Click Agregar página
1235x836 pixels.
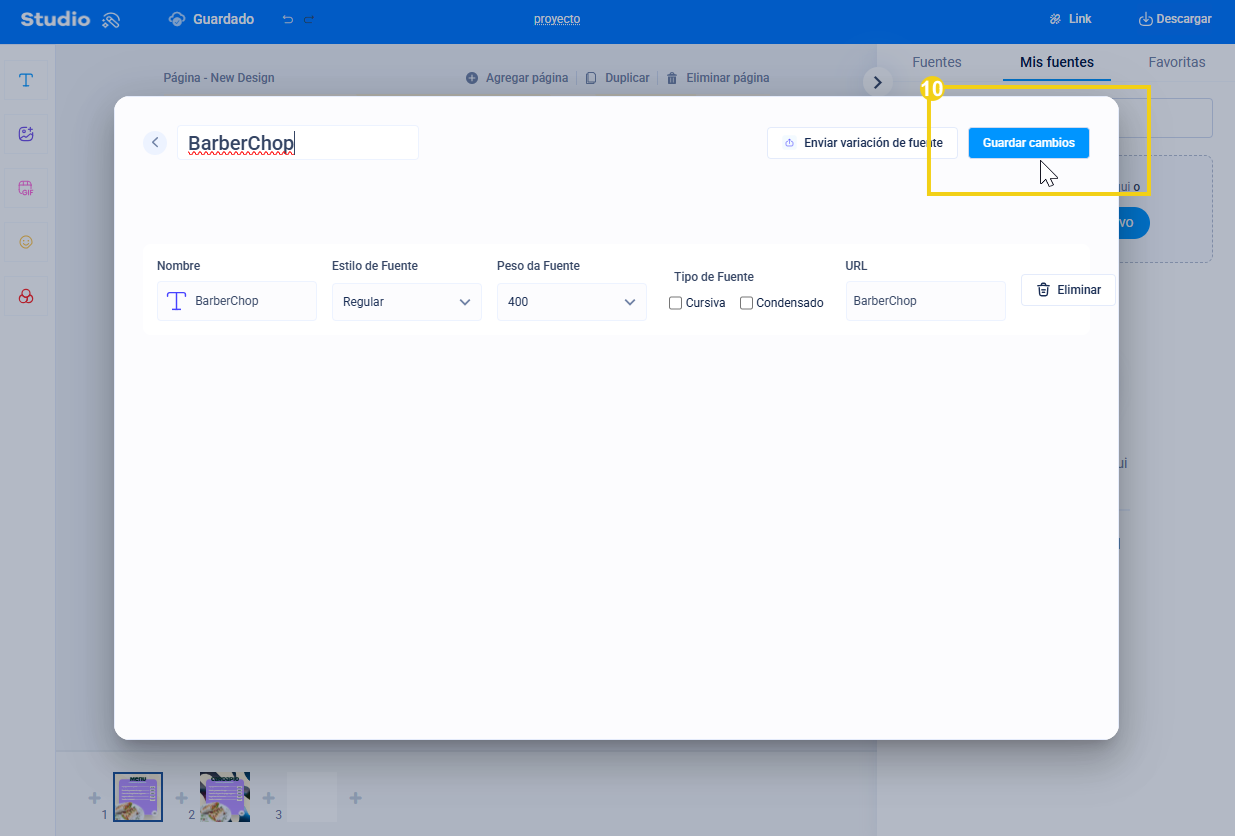pos(517,78)
